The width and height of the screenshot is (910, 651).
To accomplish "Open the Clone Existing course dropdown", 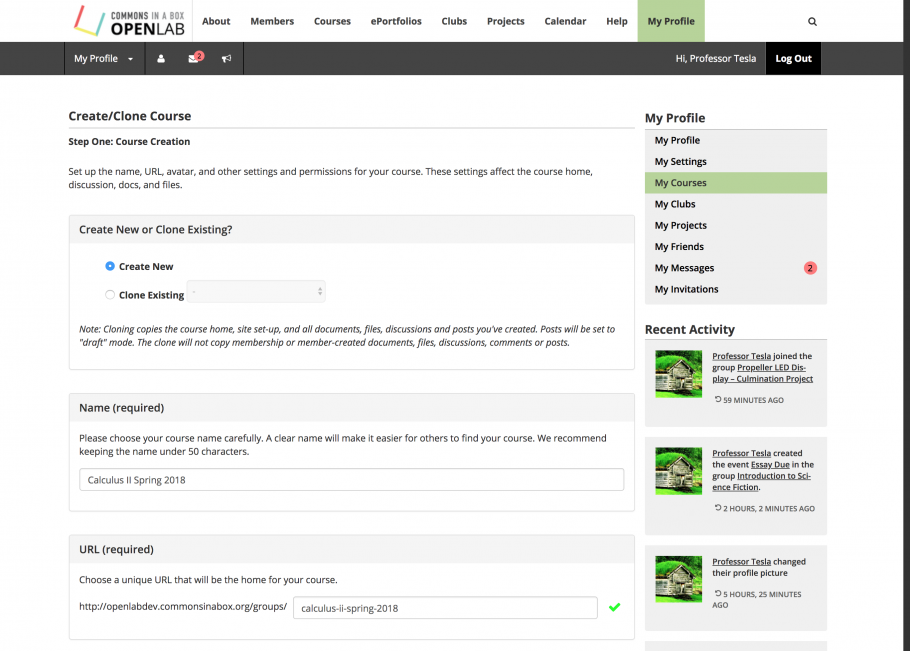I will [256, 291].
